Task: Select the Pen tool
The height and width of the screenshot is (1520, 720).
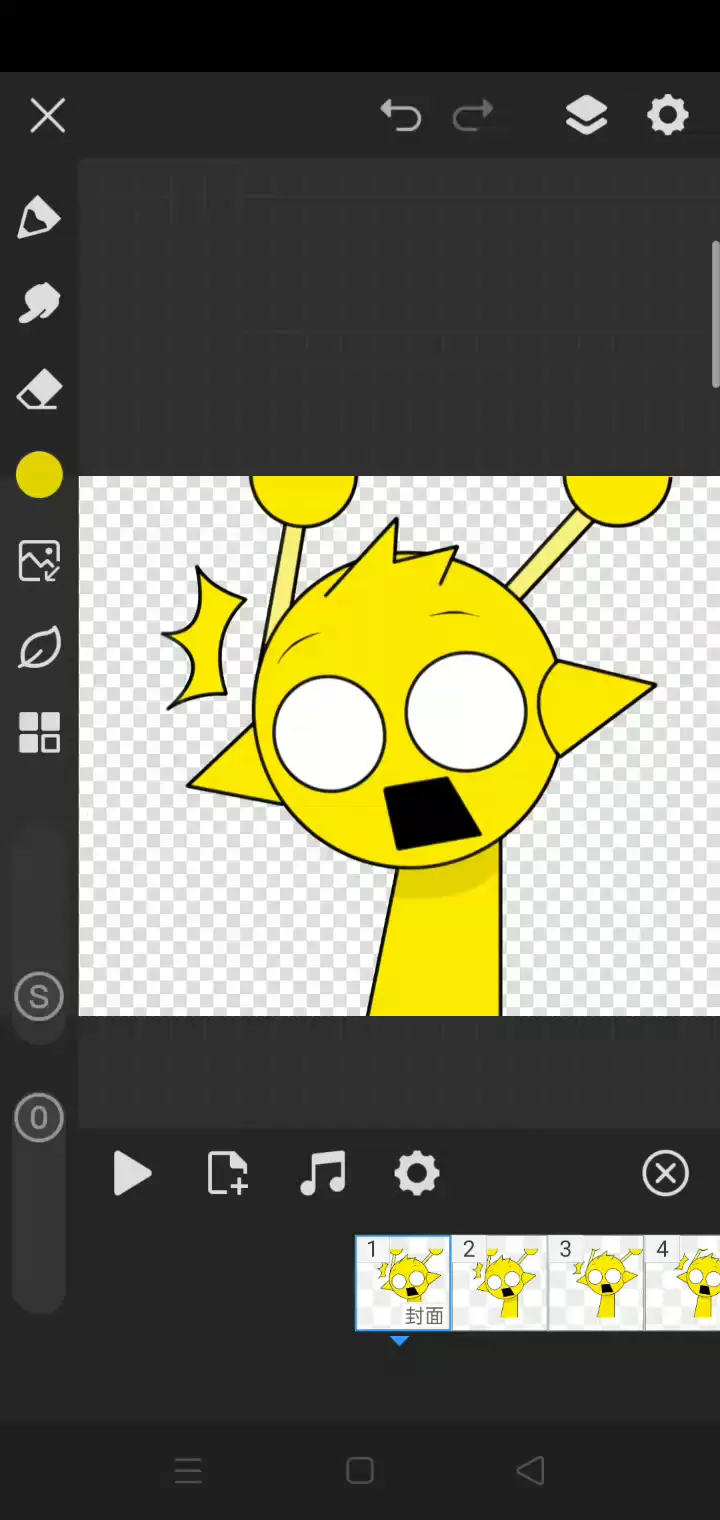Action: (x=39, y=217)
